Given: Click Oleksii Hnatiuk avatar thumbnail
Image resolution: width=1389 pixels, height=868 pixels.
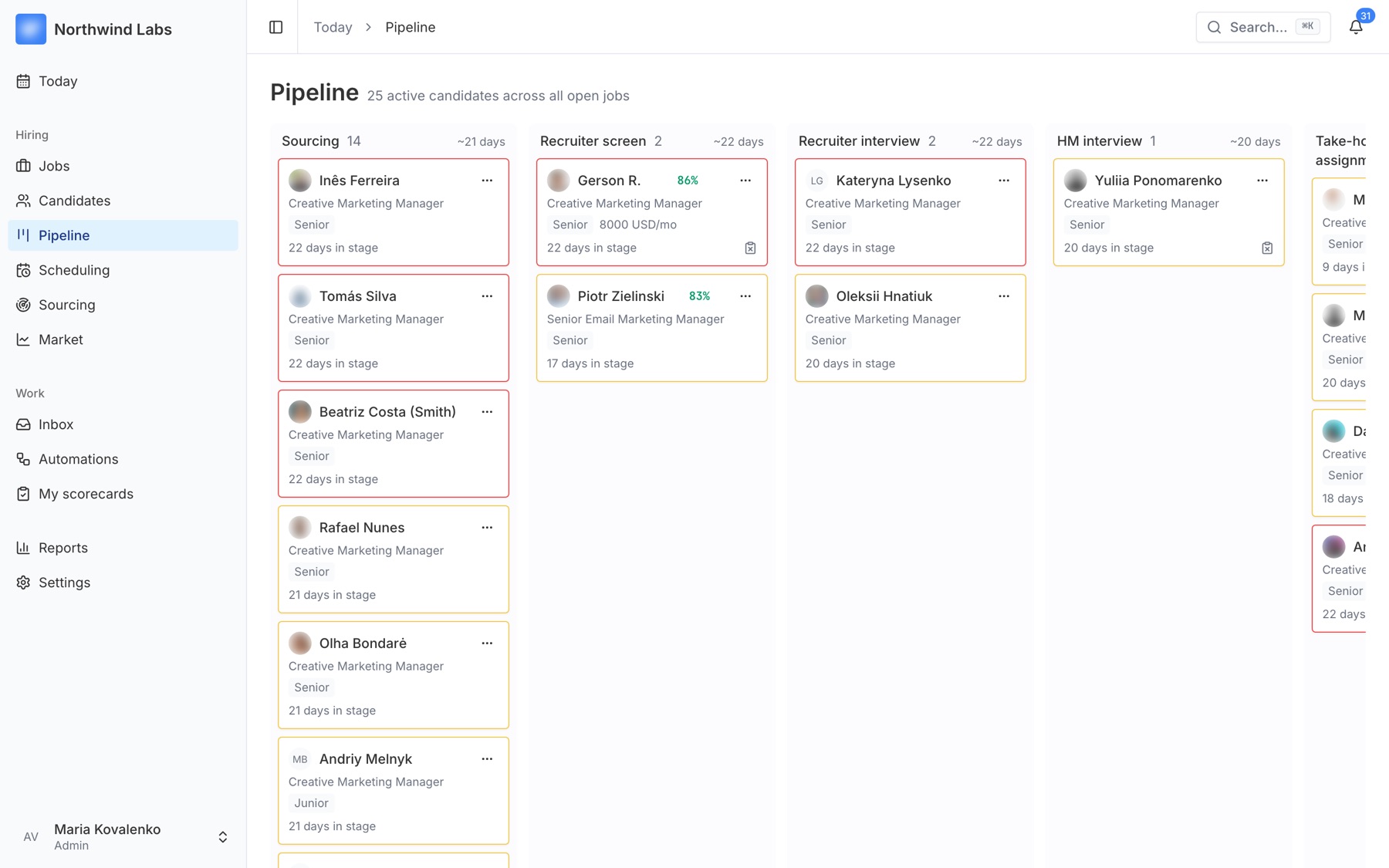Looking at the screenshot, I should coord(817,296).
